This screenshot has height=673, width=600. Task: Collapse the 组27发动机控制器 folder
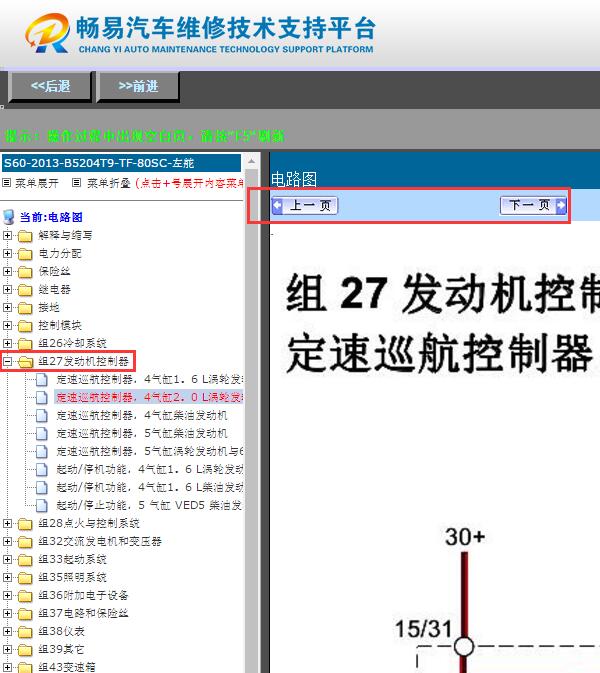click(x=7, y=361)
